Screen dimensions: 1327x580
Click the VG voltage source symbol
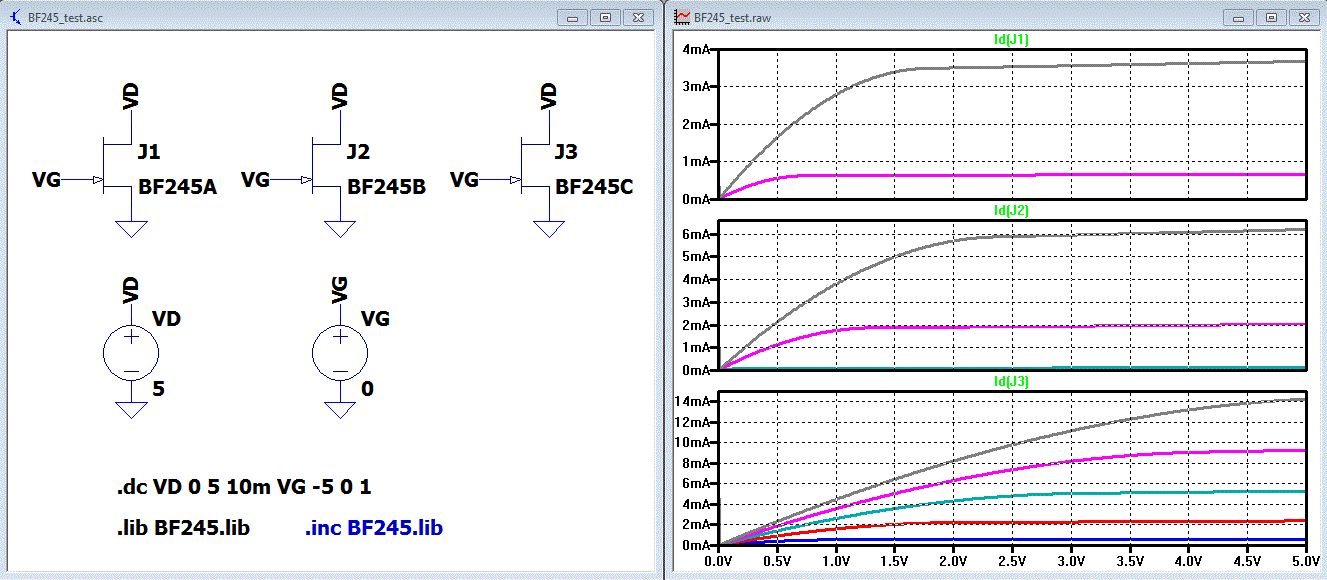tap(340, 353)
